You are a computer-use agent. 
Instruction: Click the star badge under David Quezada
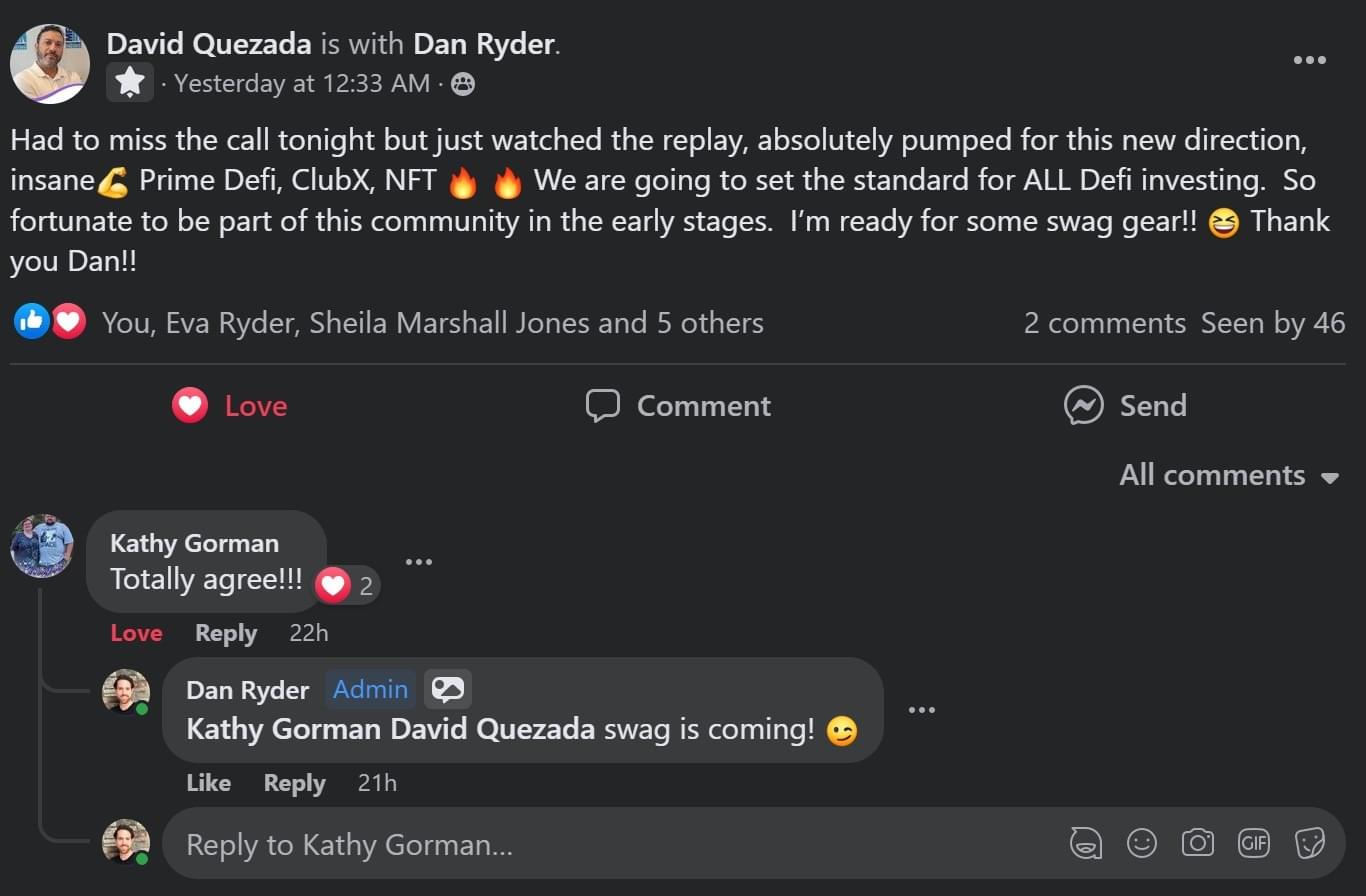click(130, 83)
